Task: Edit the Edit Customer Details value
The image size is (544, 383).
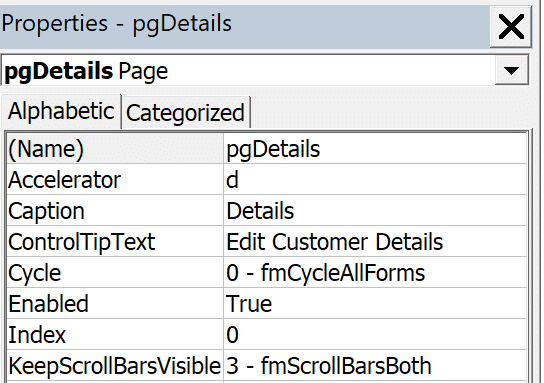Action: pyautogui.click(x=375, y=242)
